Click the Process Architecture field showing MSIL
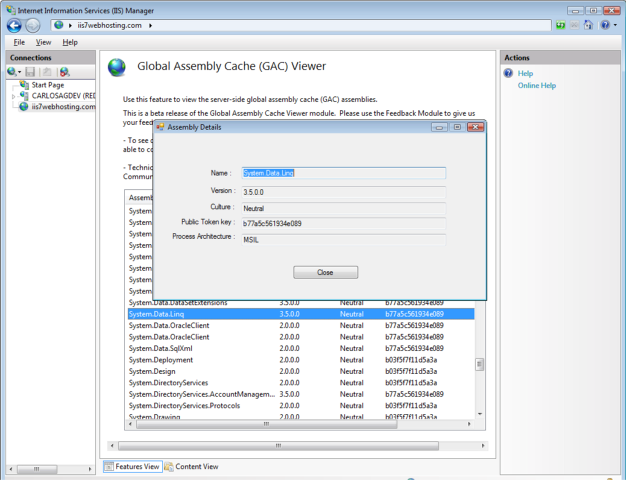Viewport: 626px width, 480px height. coord(343,240)
